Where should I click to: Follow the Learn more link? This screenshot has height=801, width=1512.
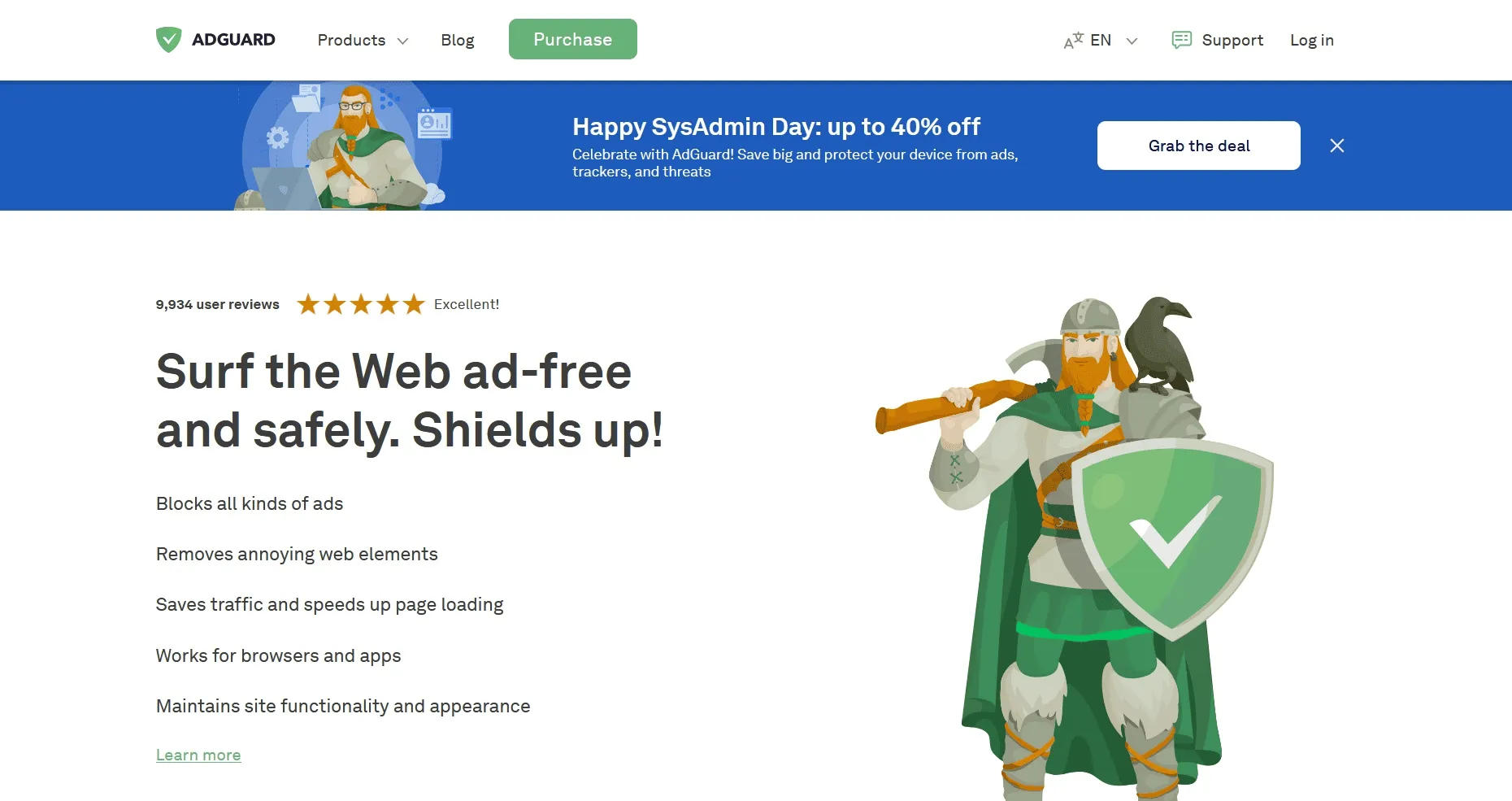(x=198, y=755)
